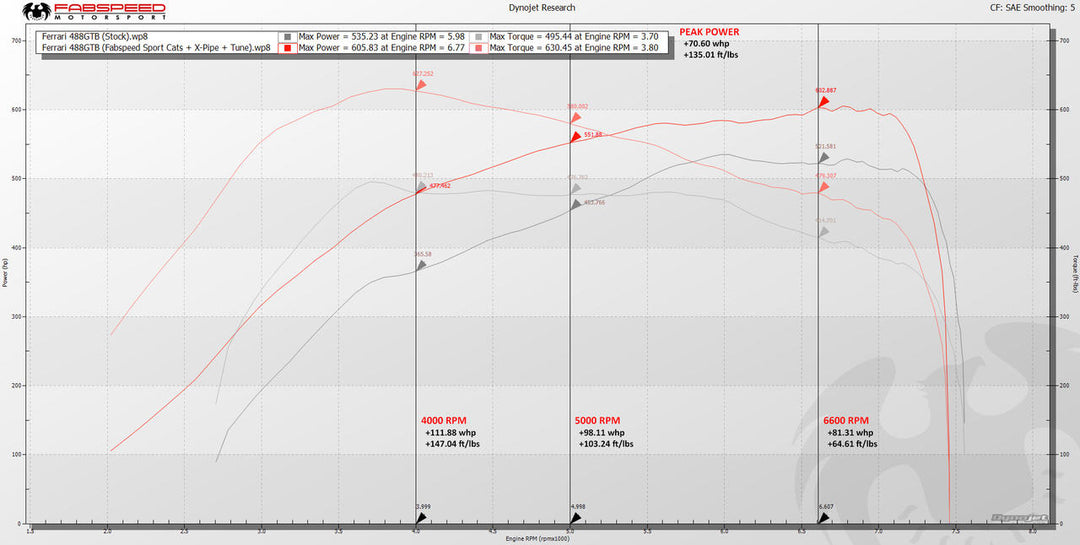Click the red tuned Max Power swatch
Screen dimensions: 1080x545
[288, 47]
